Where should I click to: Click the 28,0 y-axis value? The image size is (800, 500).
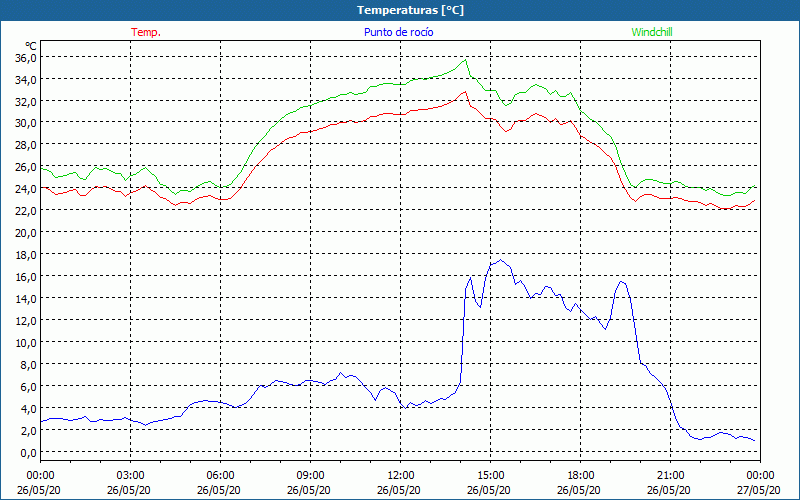[26, 145]
